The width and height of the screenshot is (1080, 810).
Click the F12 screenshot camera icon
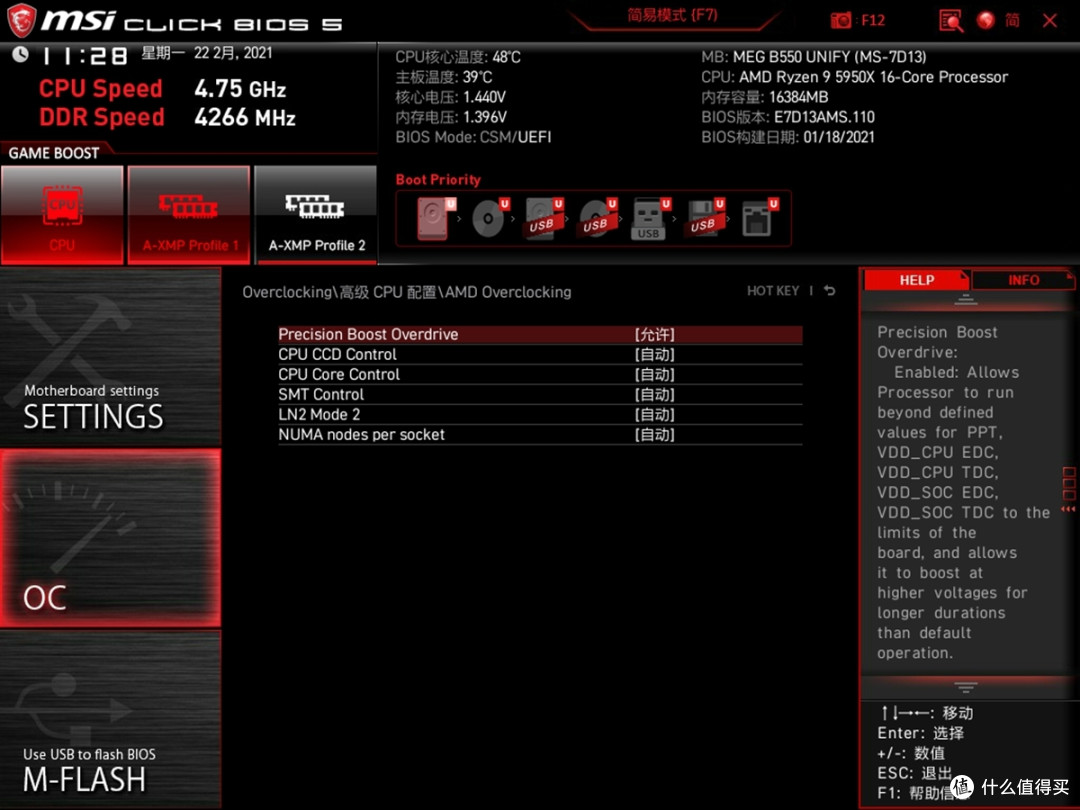[x=840, y=20]
